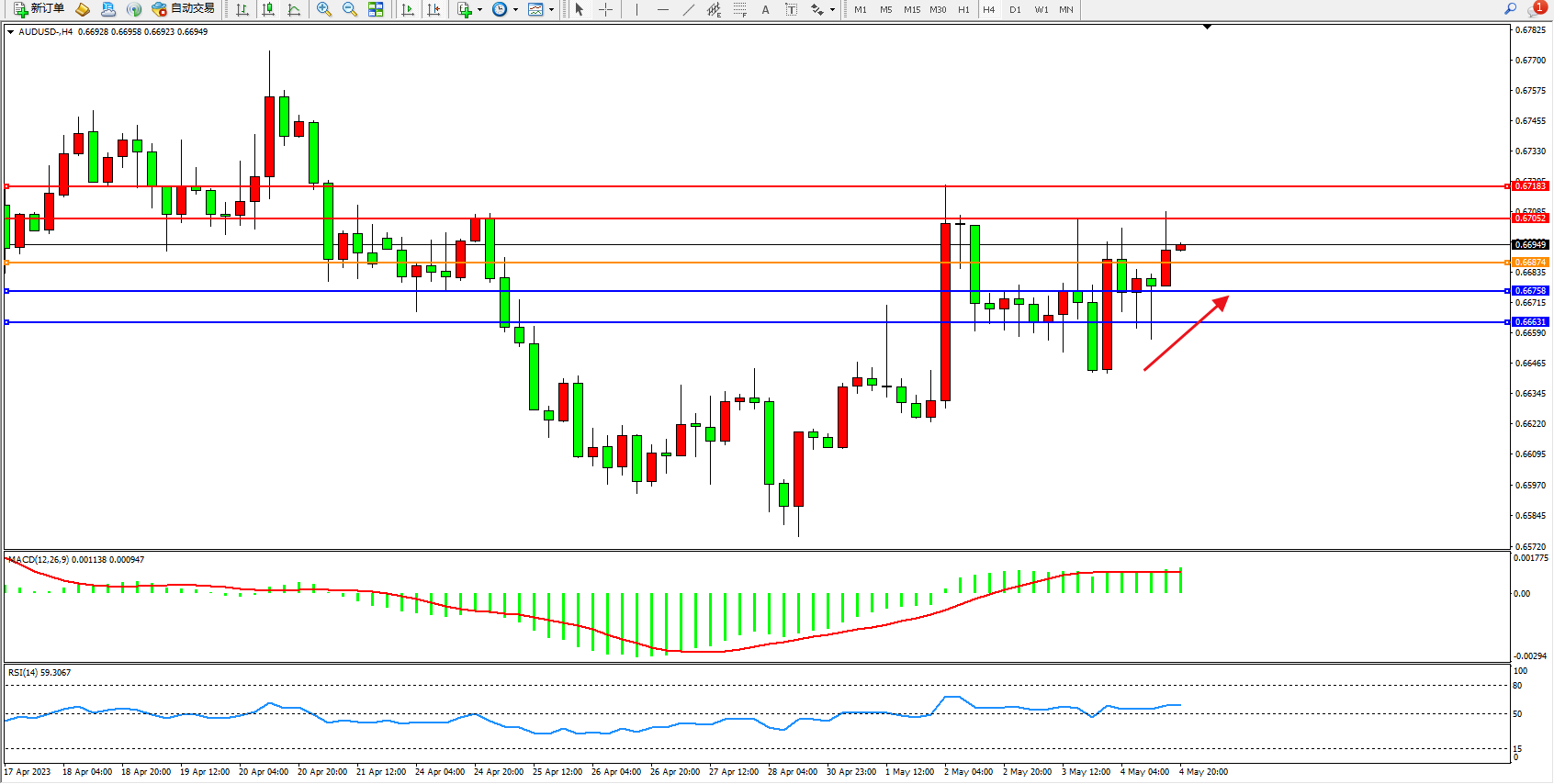Screen dimensions: 1554x784
Task: Select the red horizontal line at 0.67183
Action: click(x=735, y=186)
